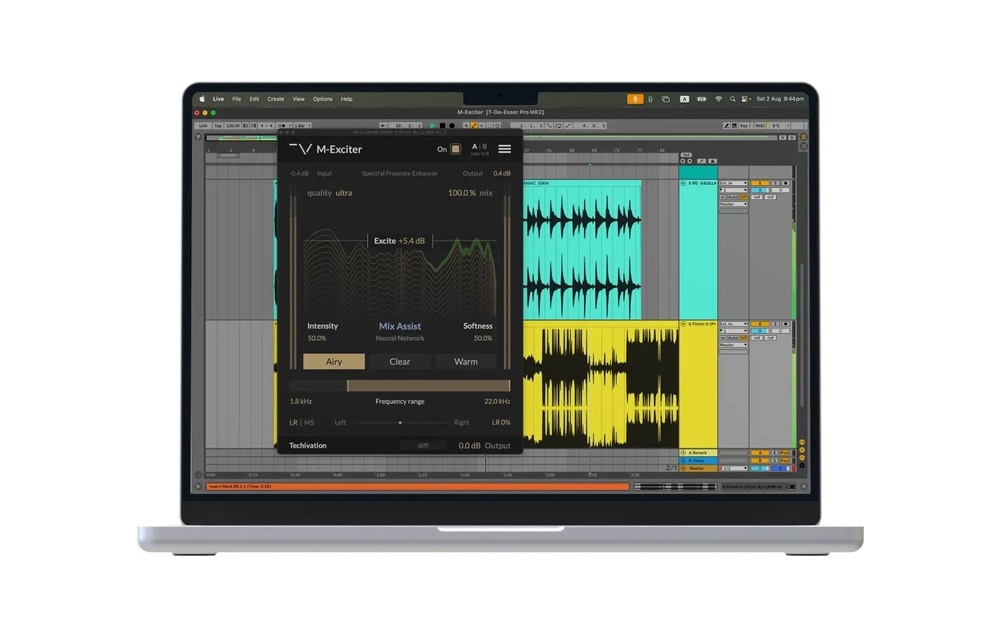This screenshot has height=635, width=1000.
Task: Select the Warm character button
Action: click(x=466, y=361)
